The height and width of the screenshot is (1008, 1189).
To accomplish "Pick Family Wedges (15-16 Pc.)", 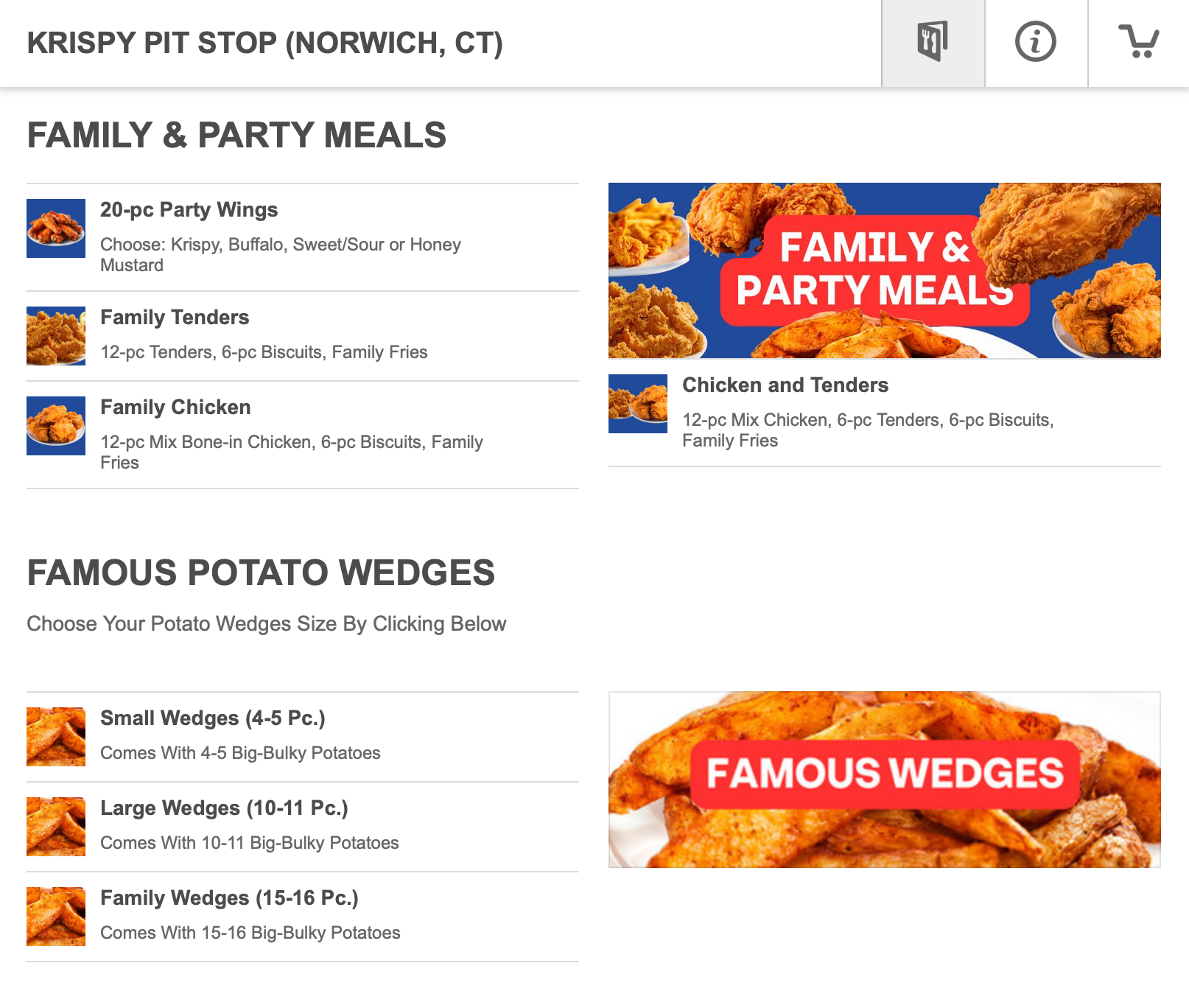I will (229, 898).
